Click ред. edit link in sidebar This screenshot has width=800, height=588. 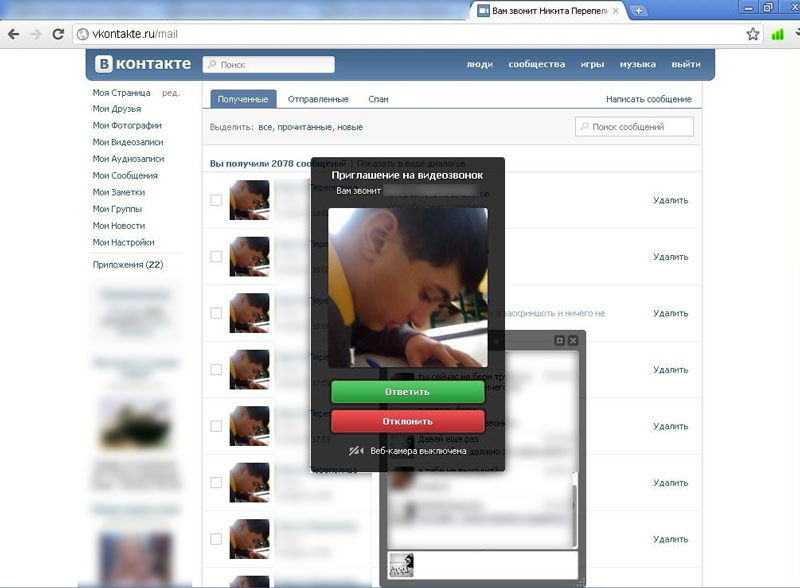tap(171, 93)
